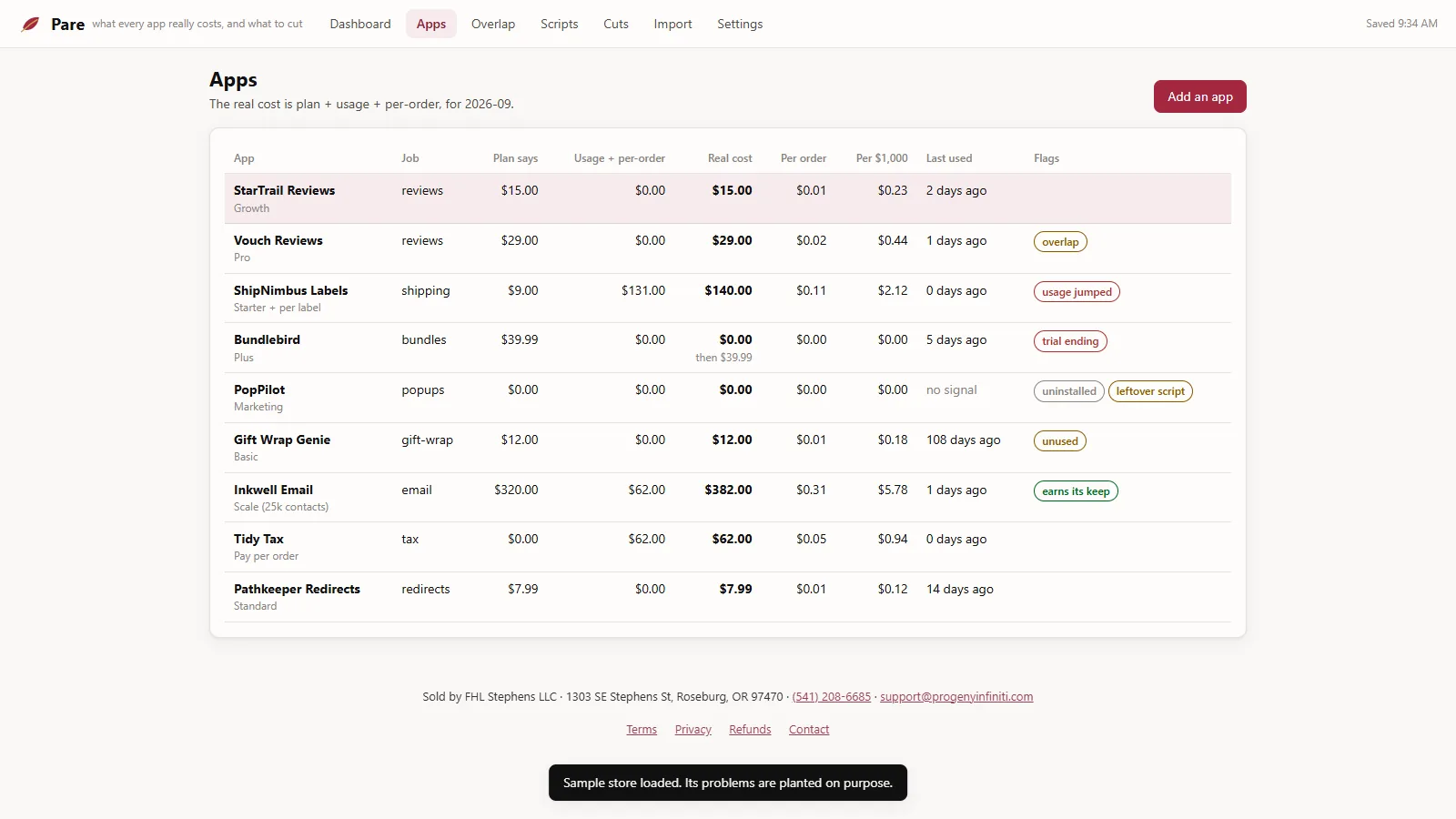Go to the Scripts tab
The height and width of the screenshot is (819, 1456).
click(559, 24)
